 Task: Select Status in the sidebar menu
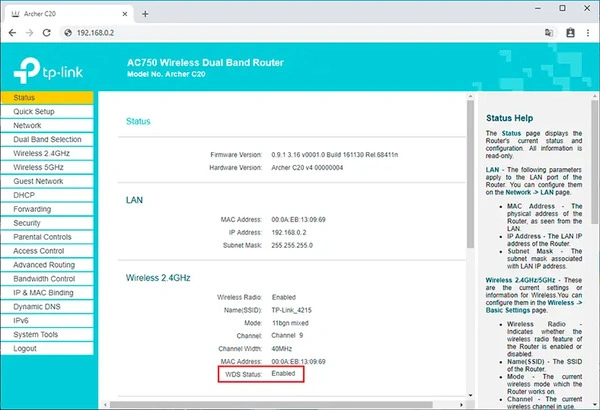pos(47,98)
